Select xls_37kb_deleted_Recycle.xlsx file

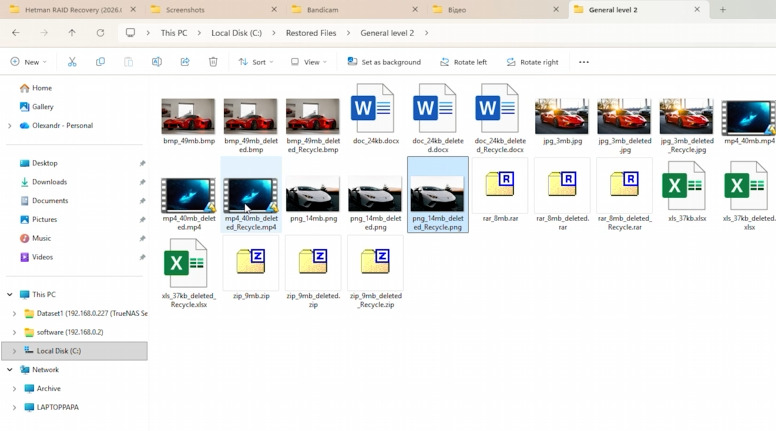tap(189, 272)
